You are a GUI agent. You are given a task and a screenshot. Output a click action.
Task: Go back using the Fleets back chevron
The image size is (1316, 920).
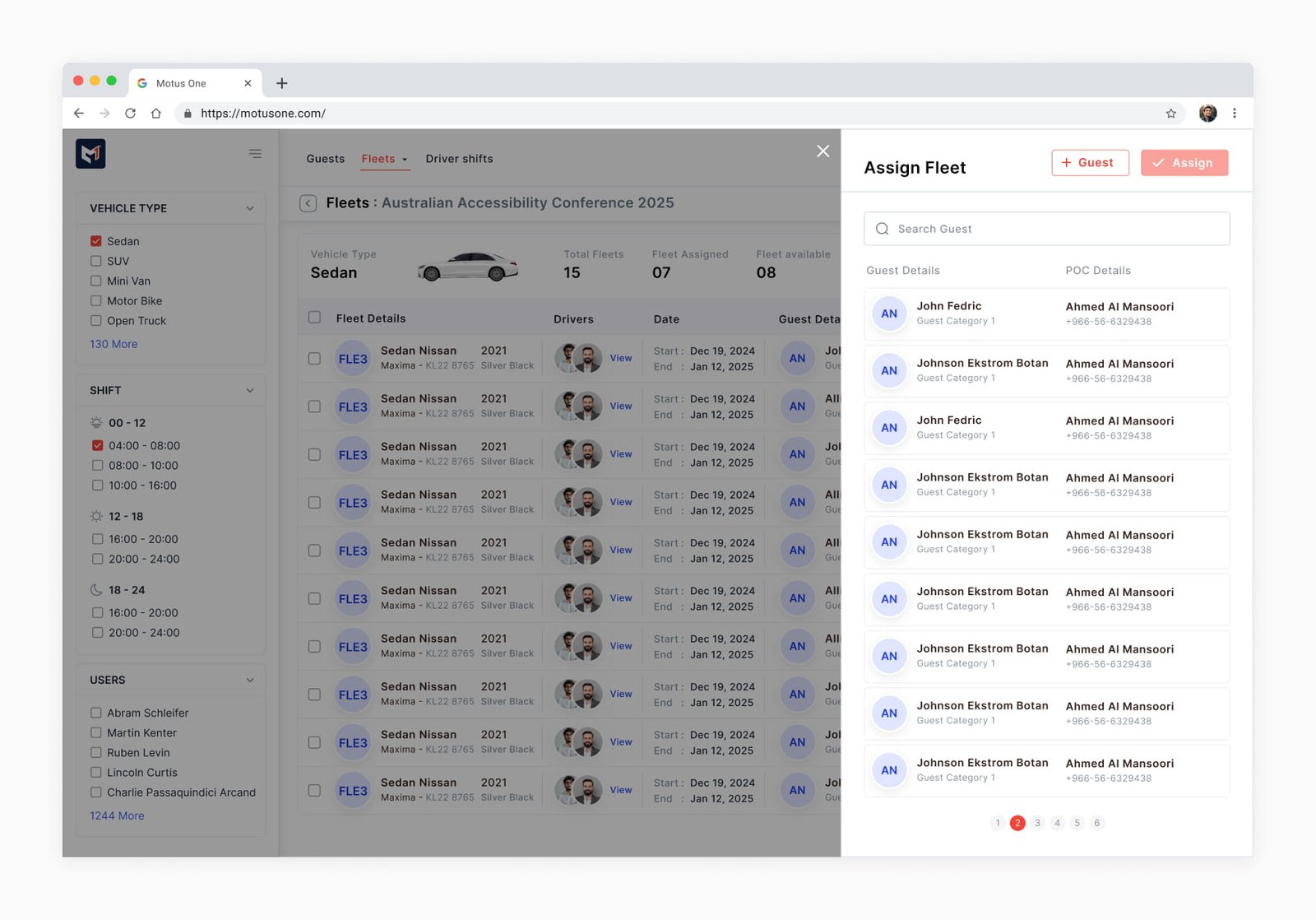pos(308,203)
